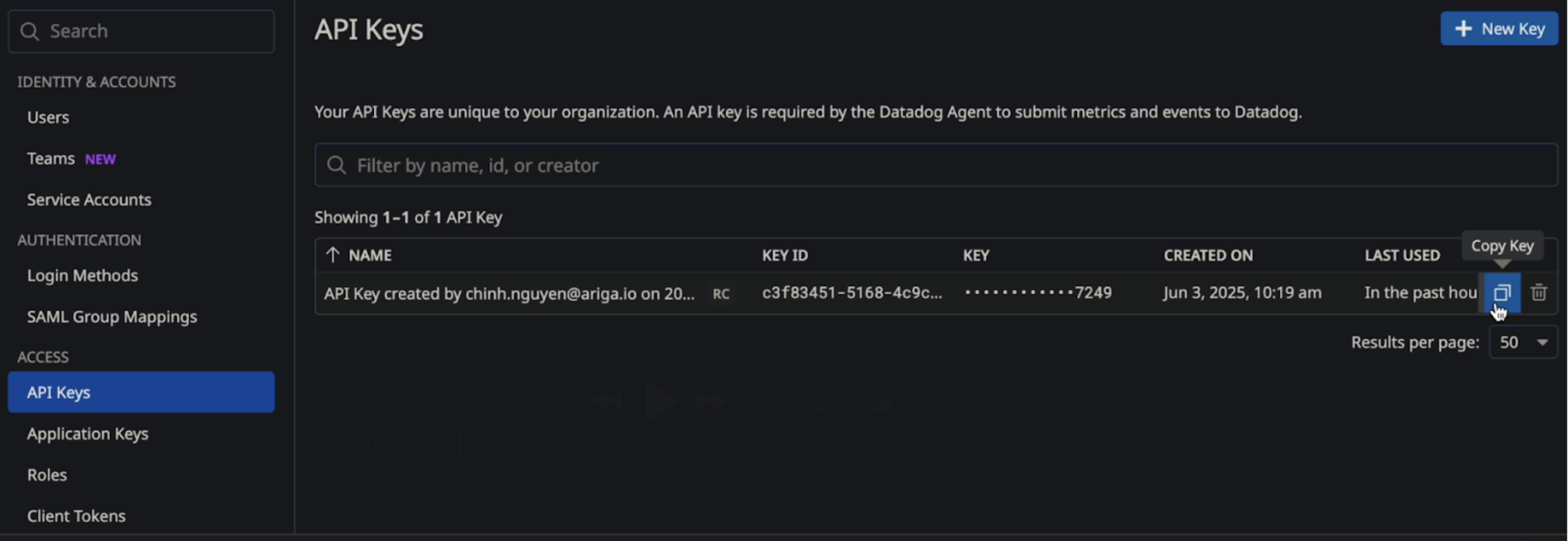Screen dimensions: 1568x541
Task: Open the Client Tokens section
Action: point(76,516)
